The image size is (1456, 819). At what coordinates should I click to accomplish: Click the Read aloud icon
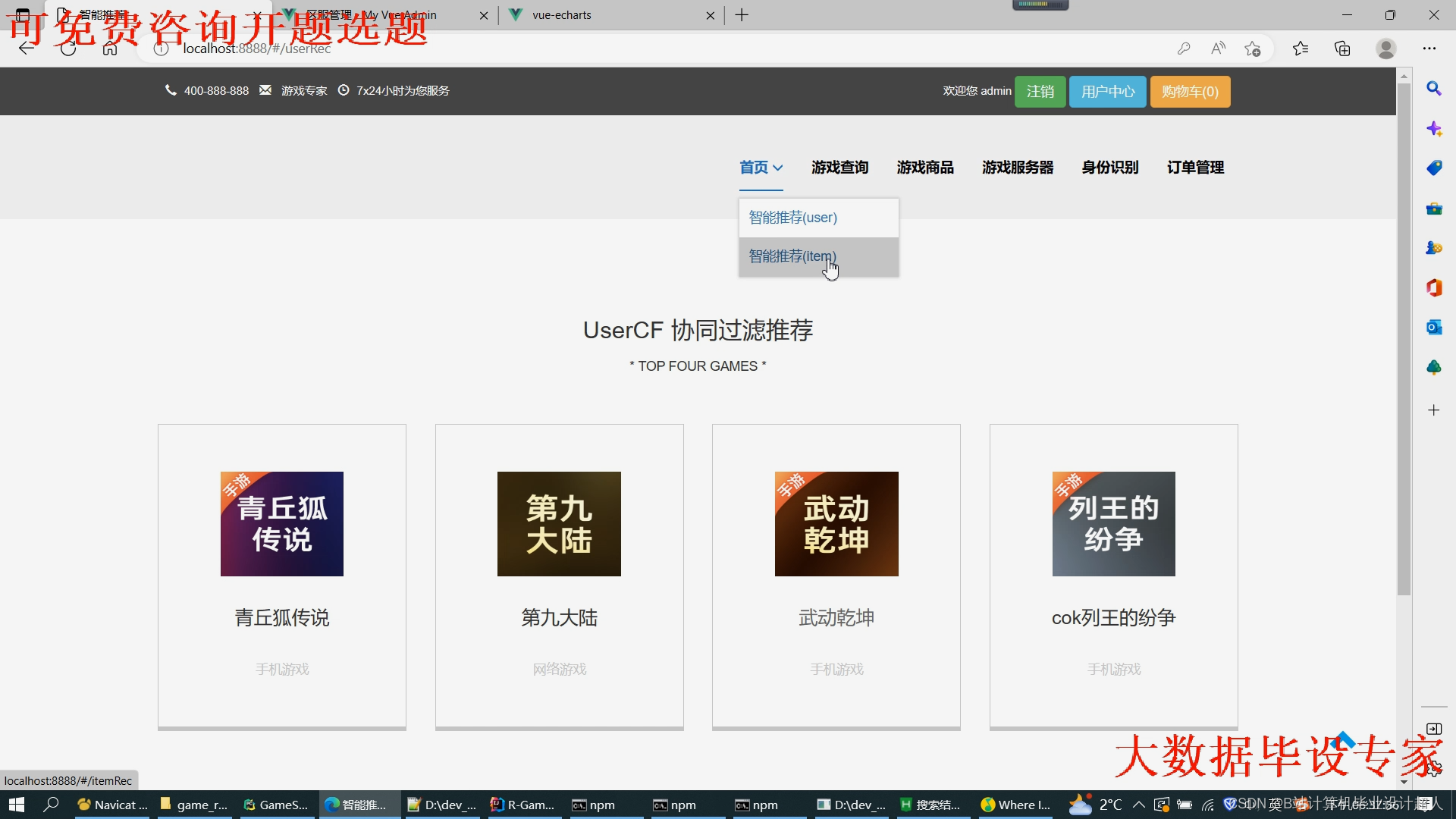tap(1218, 49)
